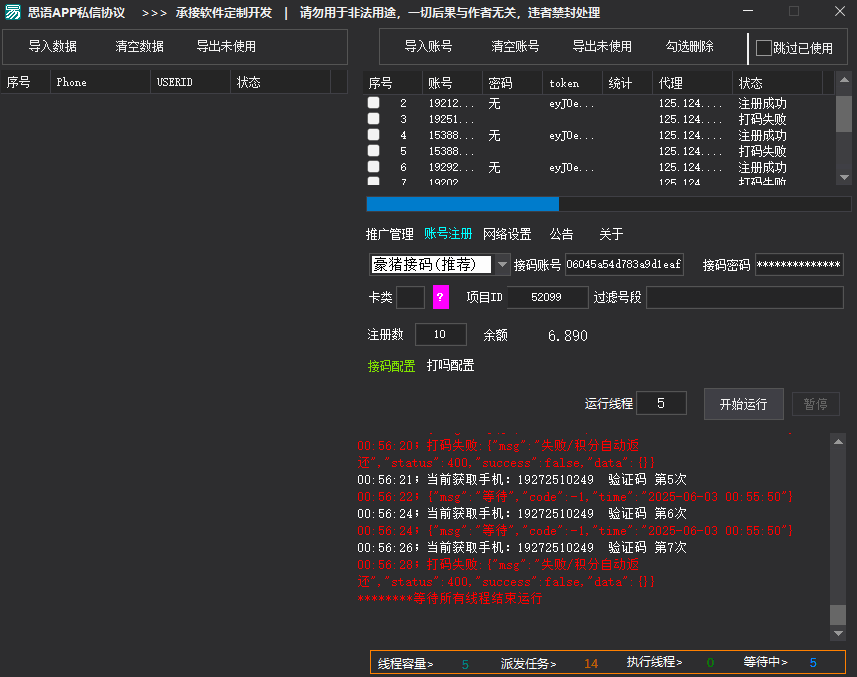Open the 接码配置 settings link

pos(393,366)
